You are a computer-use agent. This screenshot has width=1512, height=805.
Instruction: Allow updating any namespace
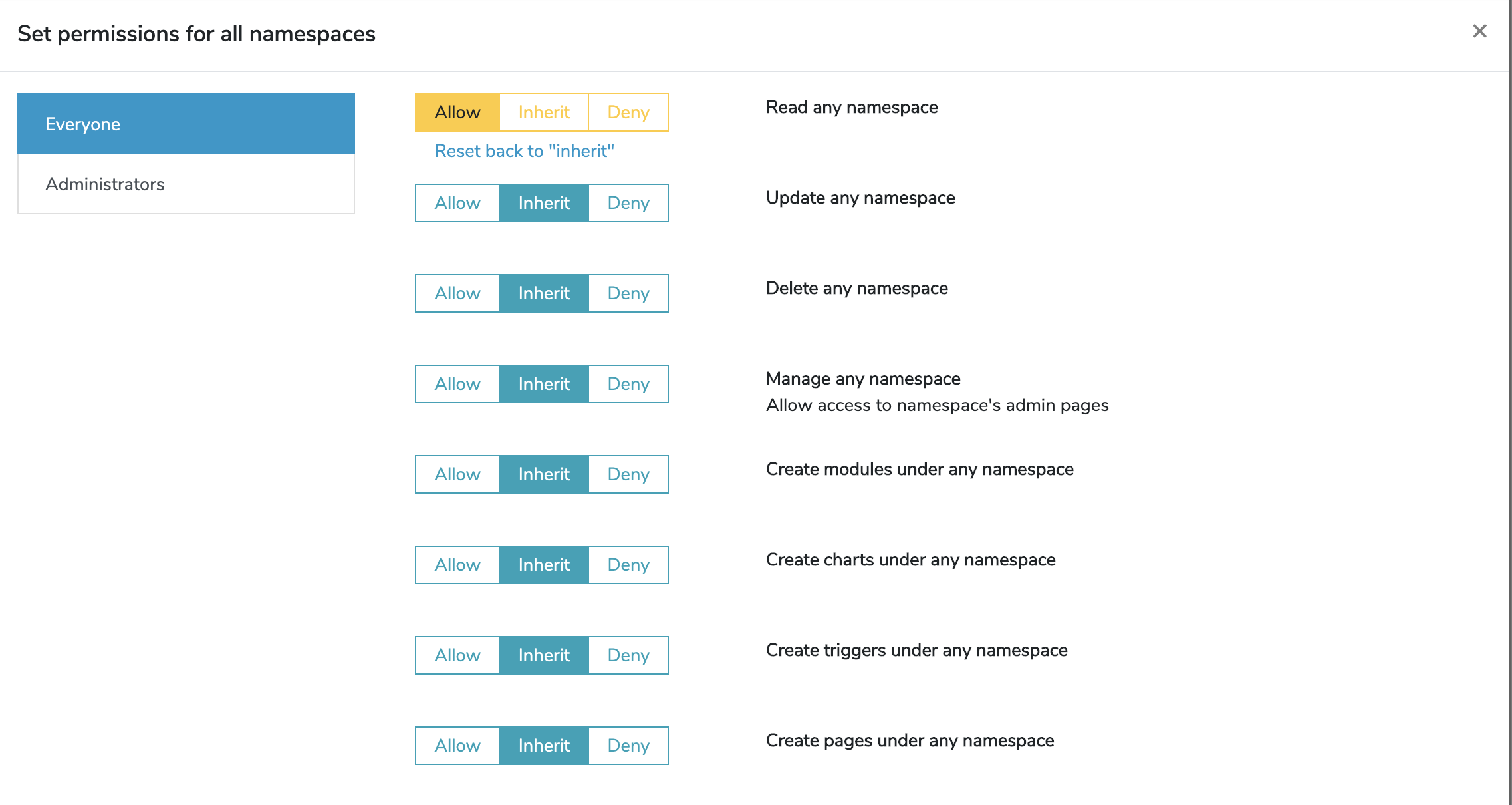pyautogui.click(x=457, y=202)
